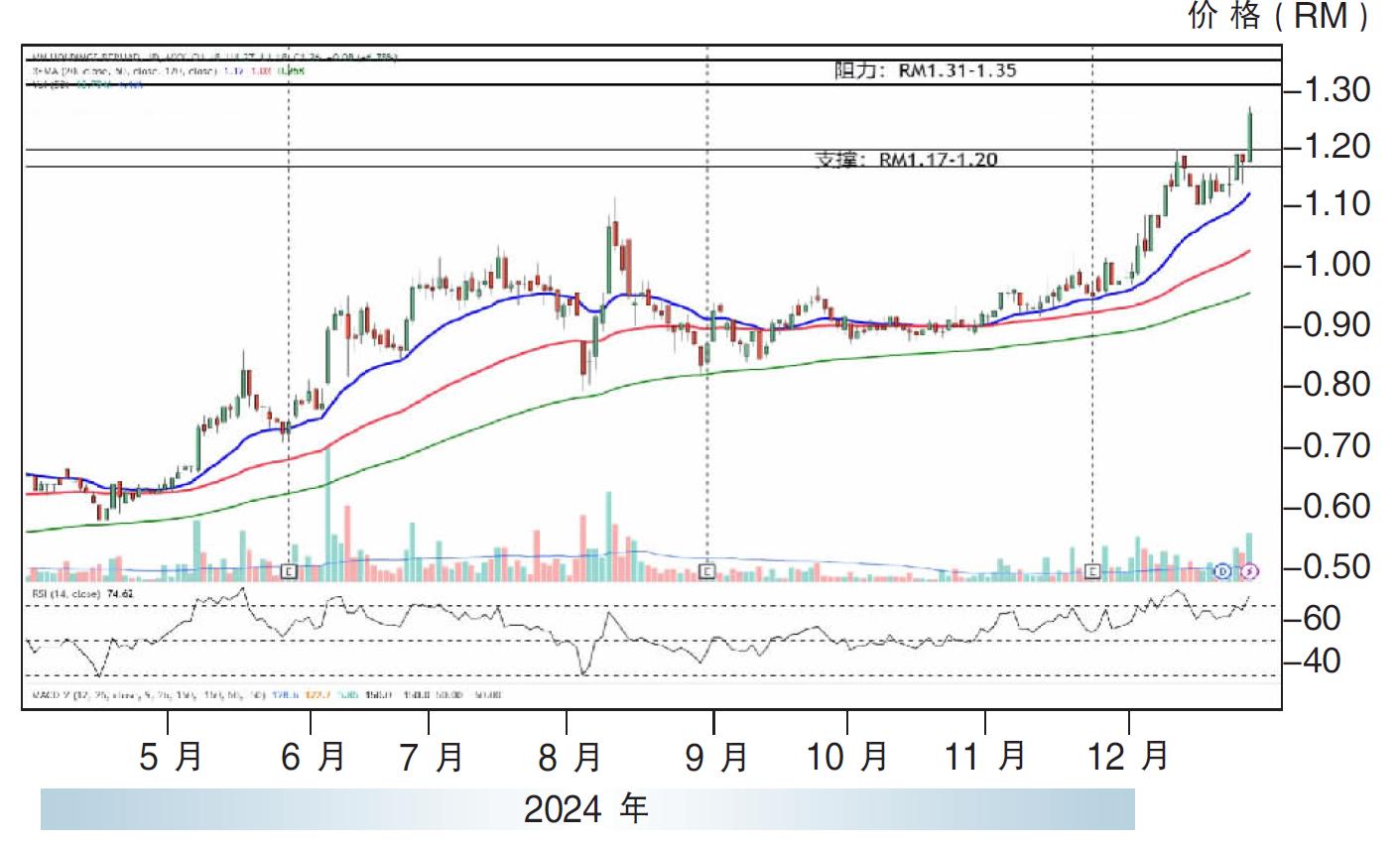Click the 0.70 price axis label
The width and height of the screenshot is (1400, 843).
tap(1336, 446)
